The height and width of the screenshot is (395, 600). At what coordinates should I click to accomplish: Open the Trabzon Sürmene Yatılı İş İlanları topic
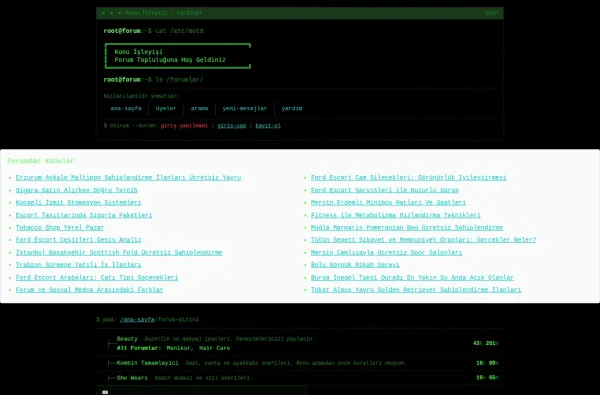pos(78,265)
